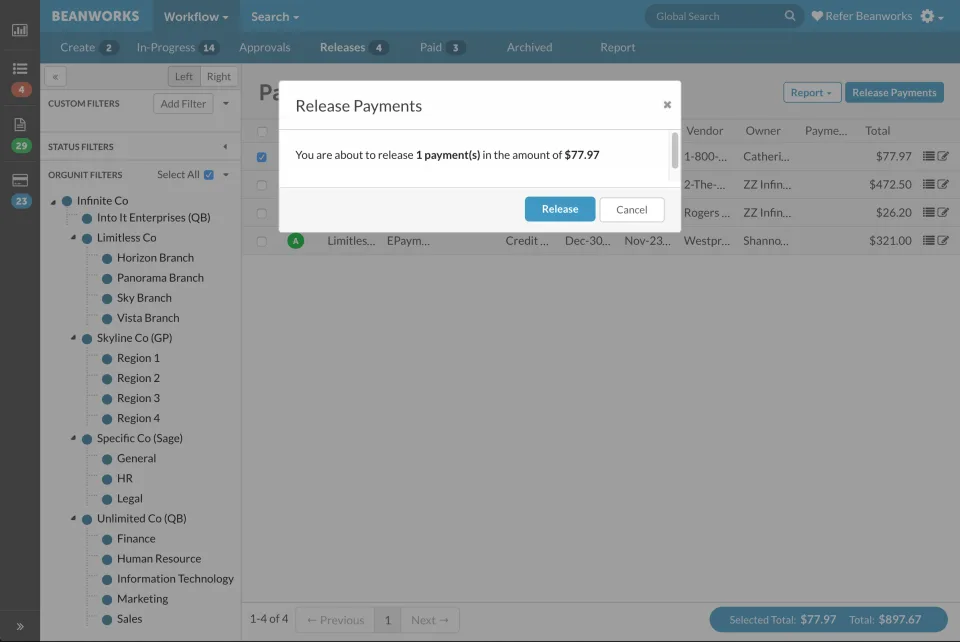Collapse the Unlimited Co (QB) tree node
Image resolution: width=960 pixels, height=642 pixels.
[x=73, y=518]
